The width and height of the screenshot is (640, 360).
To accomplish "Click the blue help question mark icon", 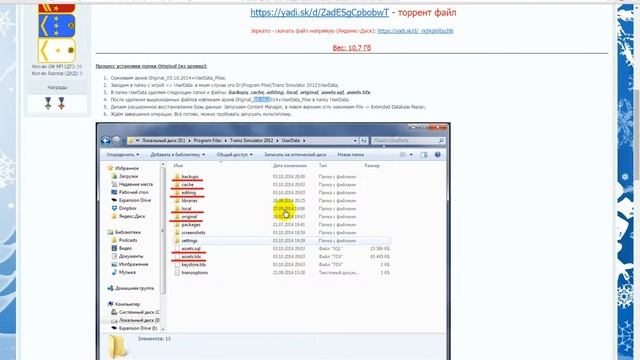I will pyautogui.click(x=438, y=155).
